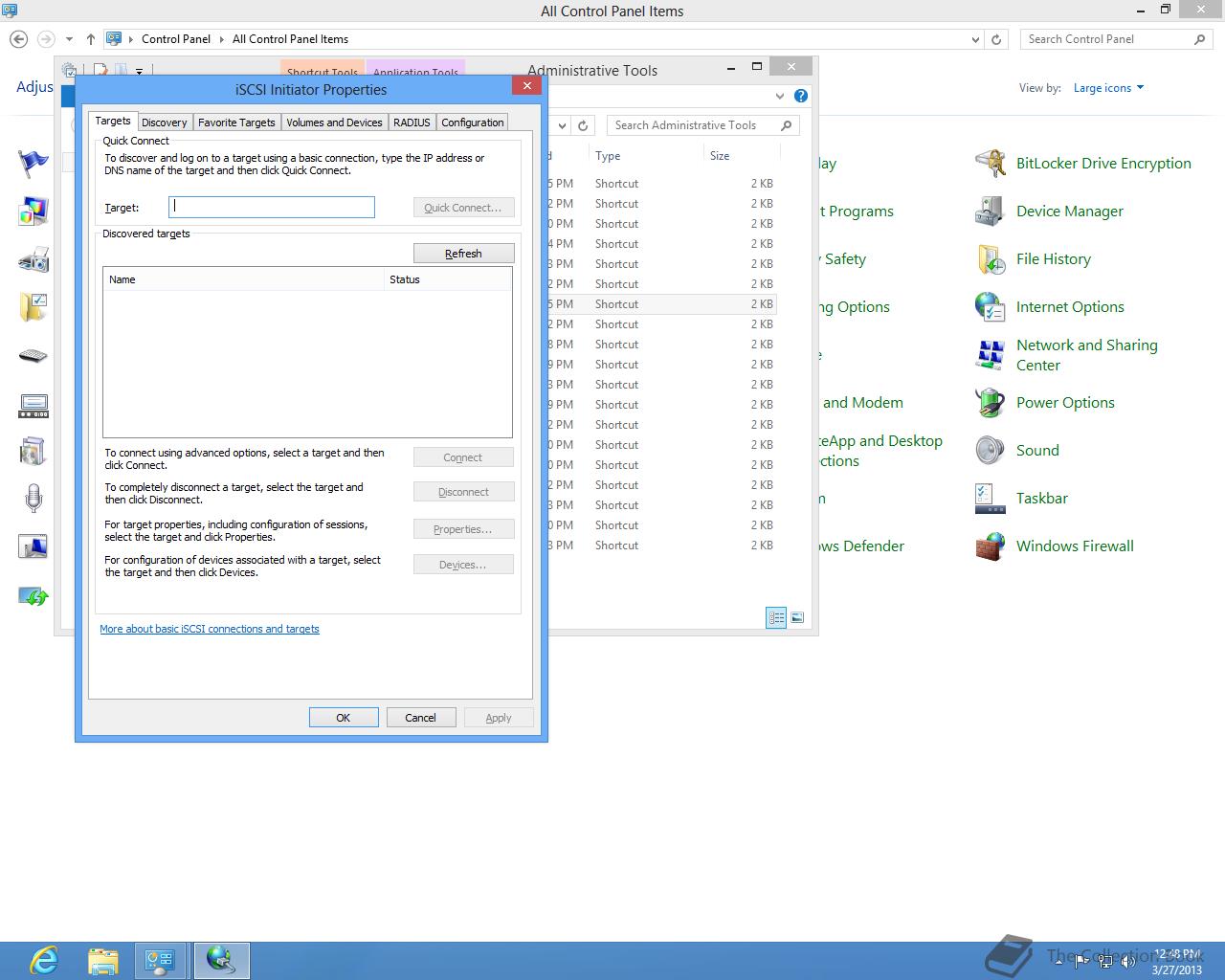The width and height of the screenshot is (1225, 980).
Task: Click the Quick Connect button
Action: (x=463, y=208)
